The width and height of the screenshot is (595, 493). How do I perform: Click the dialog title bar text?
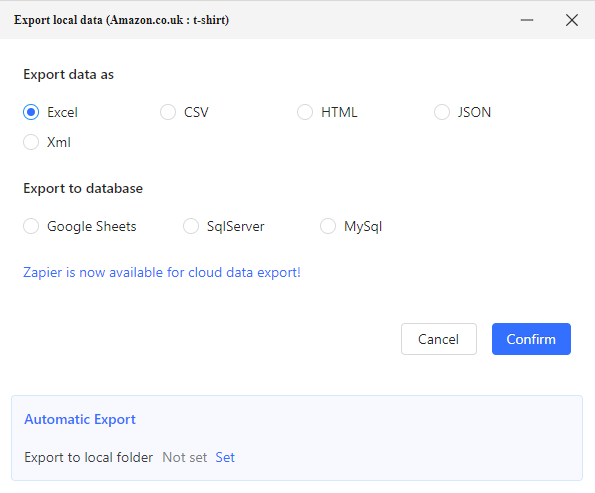click(121, 20)
